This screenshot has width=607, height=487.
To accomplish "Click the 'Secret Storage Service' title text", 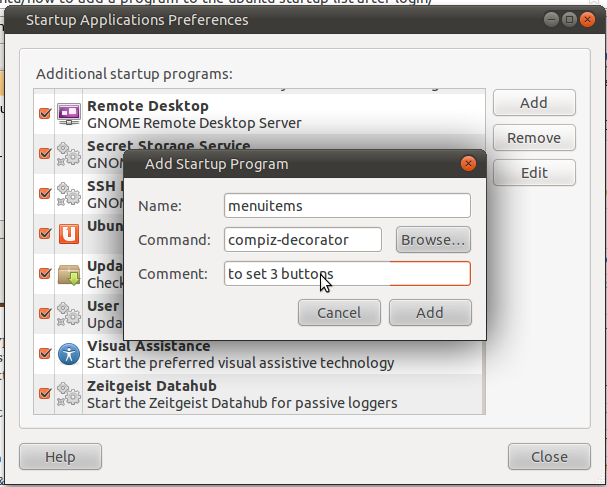I will click(168, 145).
